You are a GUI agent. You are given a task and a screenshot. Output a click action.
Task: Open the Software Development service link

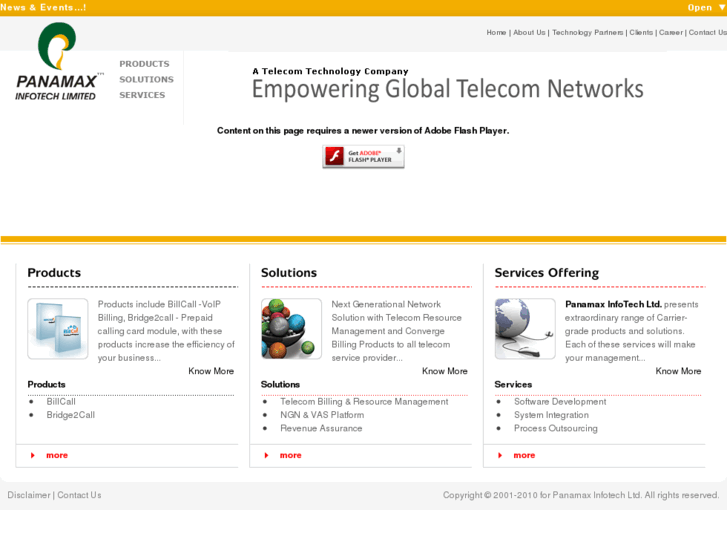(x=560, y=402)
